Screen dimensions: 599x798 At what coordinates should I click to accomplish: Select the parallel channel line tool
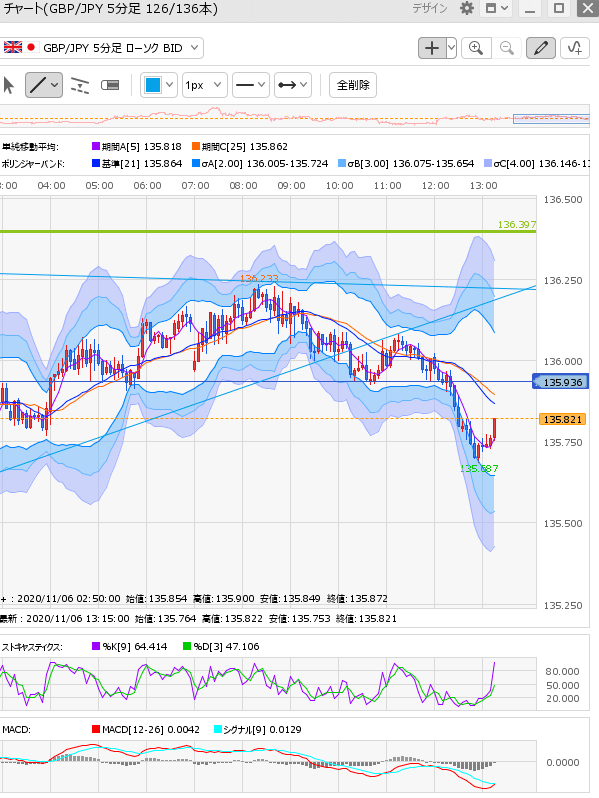click(79, 86)
